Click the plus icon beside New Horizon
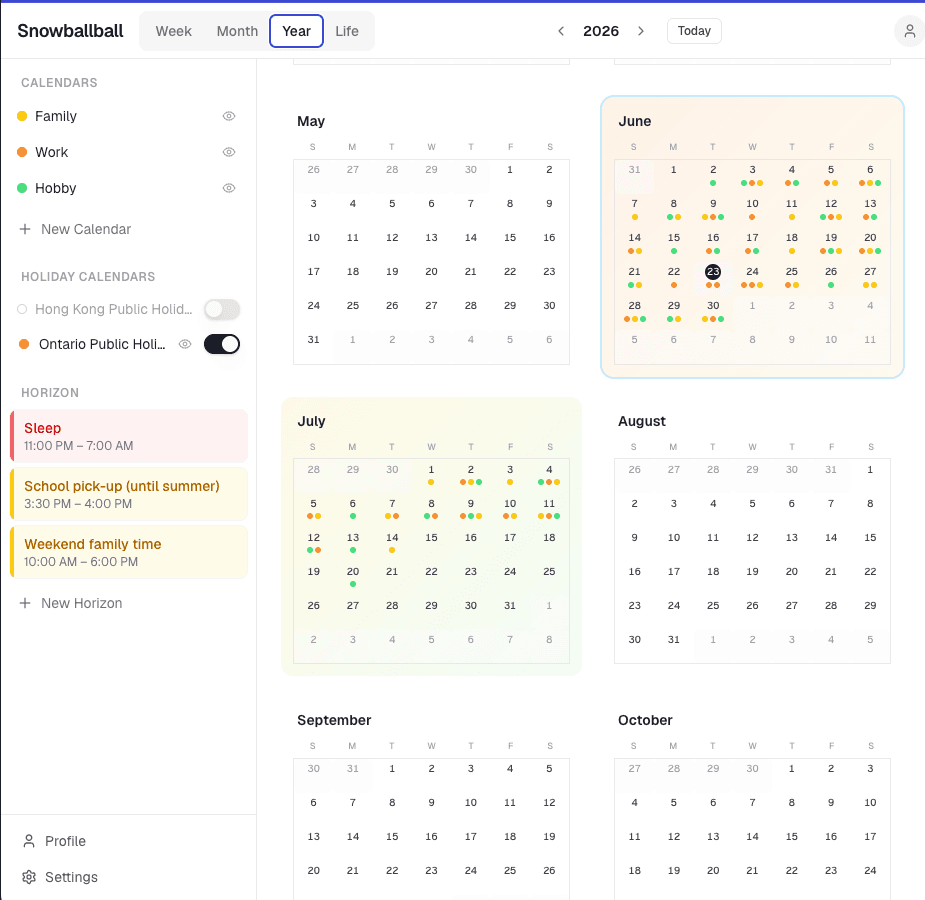Image resolution: width=925 pixels, height=900 pixels. click(x=25, y=603)
